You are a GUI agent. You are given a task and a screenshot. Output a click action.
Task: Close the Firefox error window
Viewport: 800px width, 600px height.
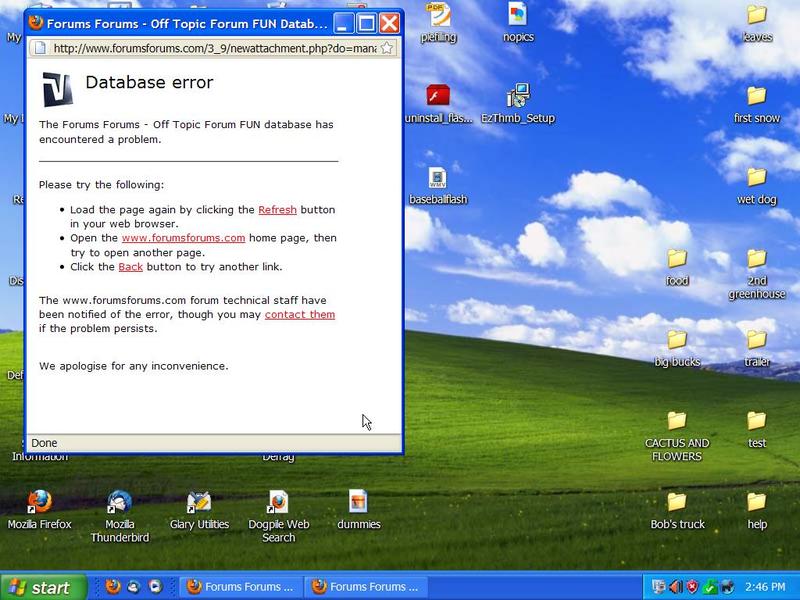point(390,23)
